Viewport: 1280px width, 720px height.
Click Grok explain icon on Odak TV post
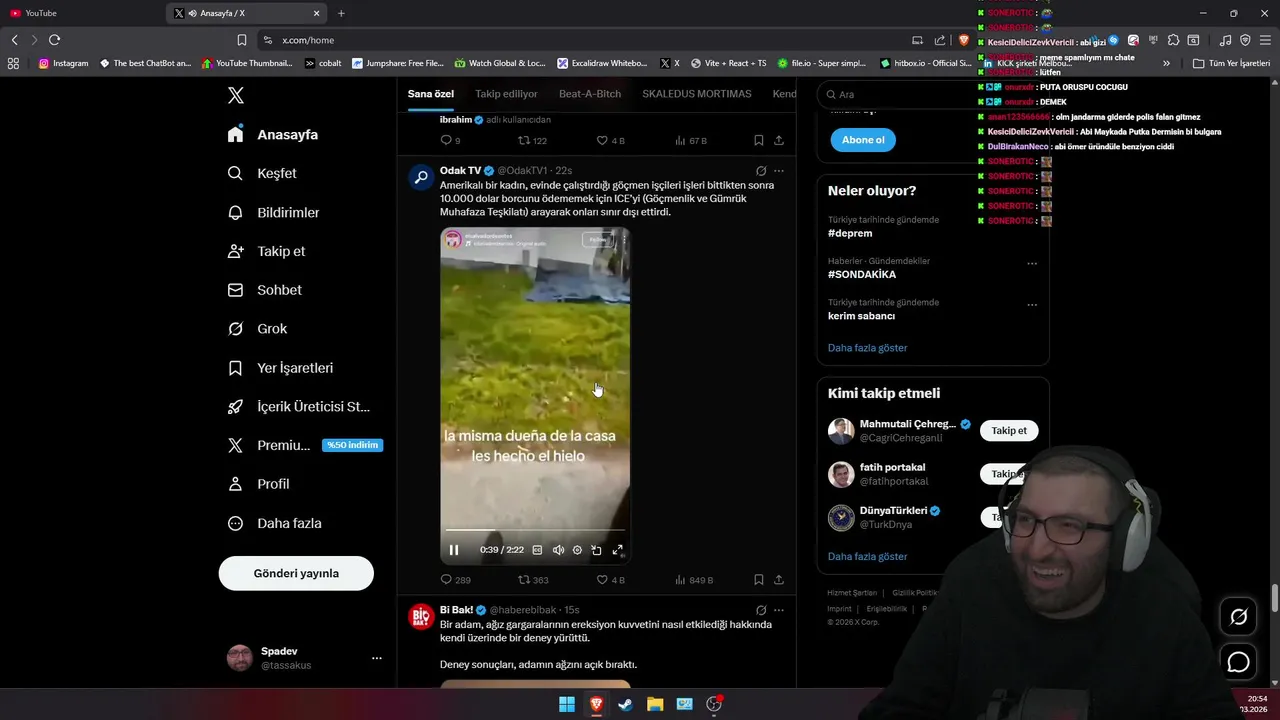click(x=761, y=171)
